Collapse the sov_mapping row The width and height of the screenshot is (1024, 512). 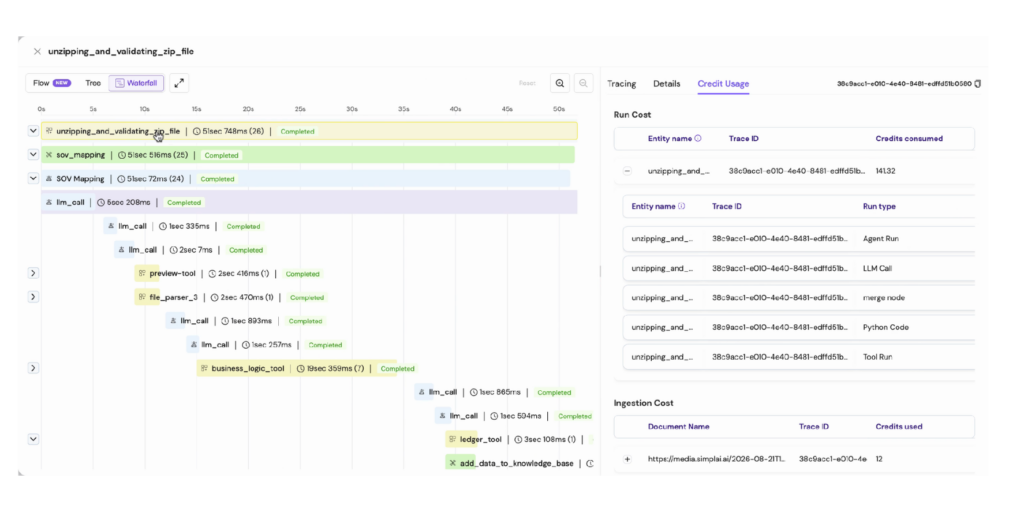[33, 155]
